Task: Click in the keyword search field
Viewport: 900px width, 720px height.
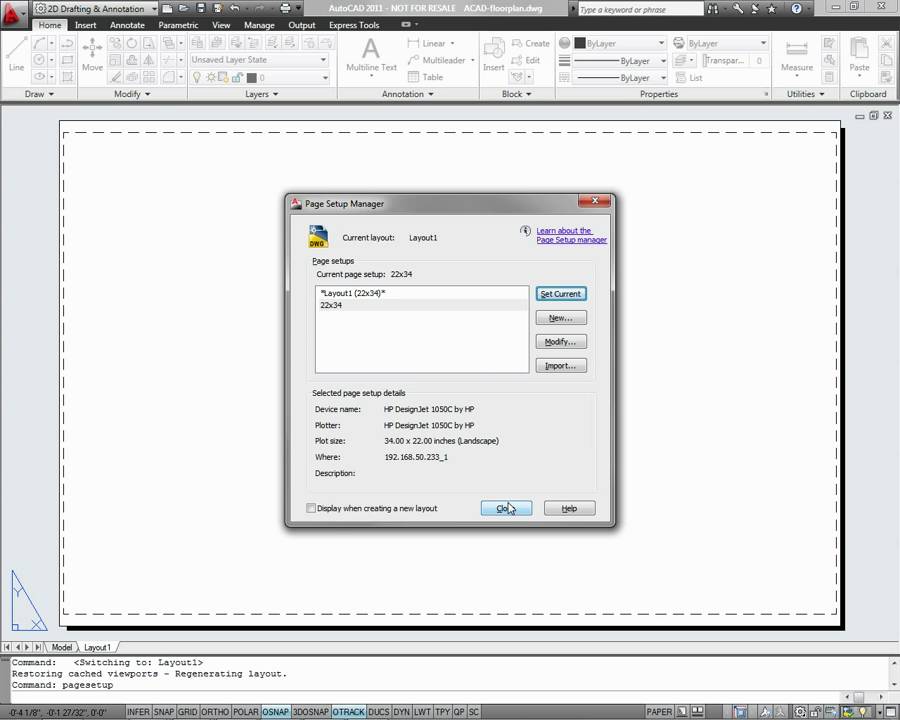Action: click(x=640, y=9)
